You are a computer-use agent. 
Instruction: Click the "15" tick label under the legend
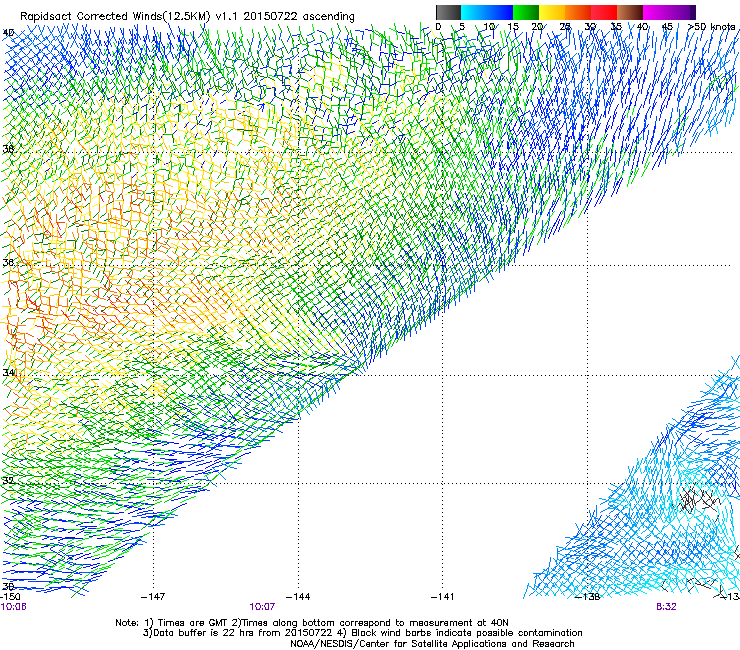pos(513,27)
